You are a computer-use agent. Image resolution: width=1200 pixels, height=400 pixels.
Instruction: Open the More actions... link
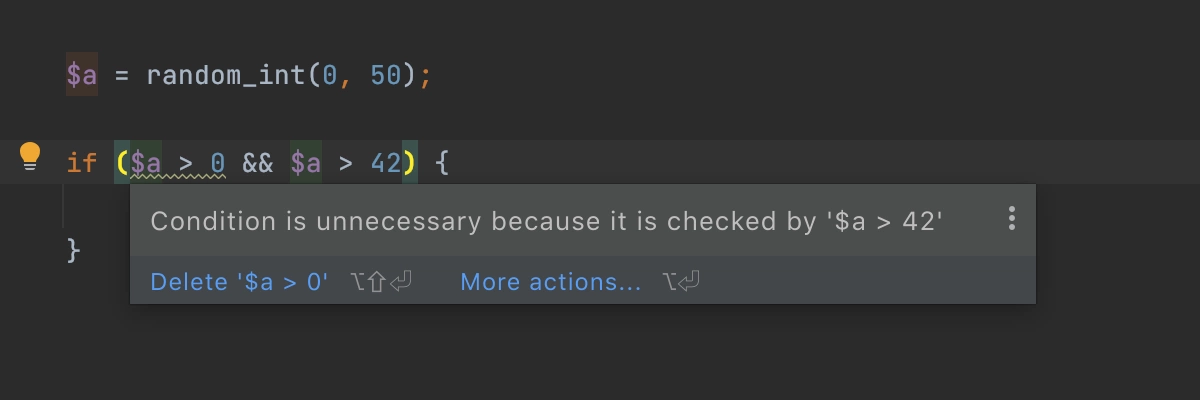[x=551, y=282]
